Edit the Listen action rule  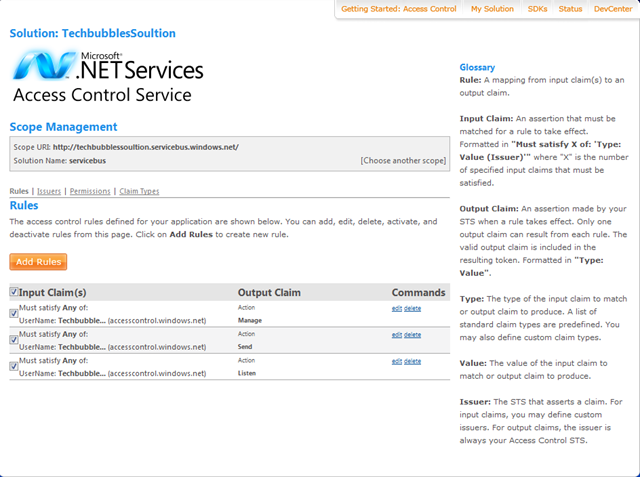click(x=397, y=362)
